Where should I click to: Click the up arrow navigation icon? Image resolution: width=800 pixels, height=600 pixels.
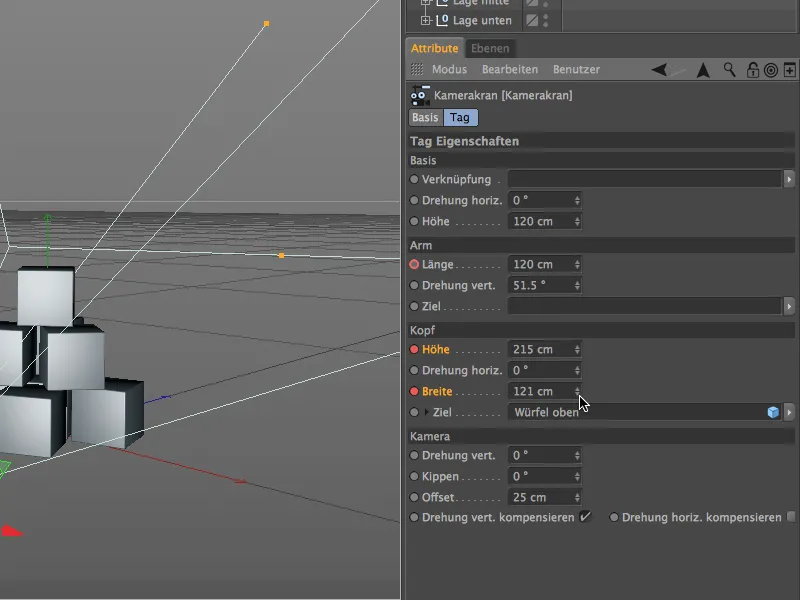pyautogui.click(x=703, y=70)
